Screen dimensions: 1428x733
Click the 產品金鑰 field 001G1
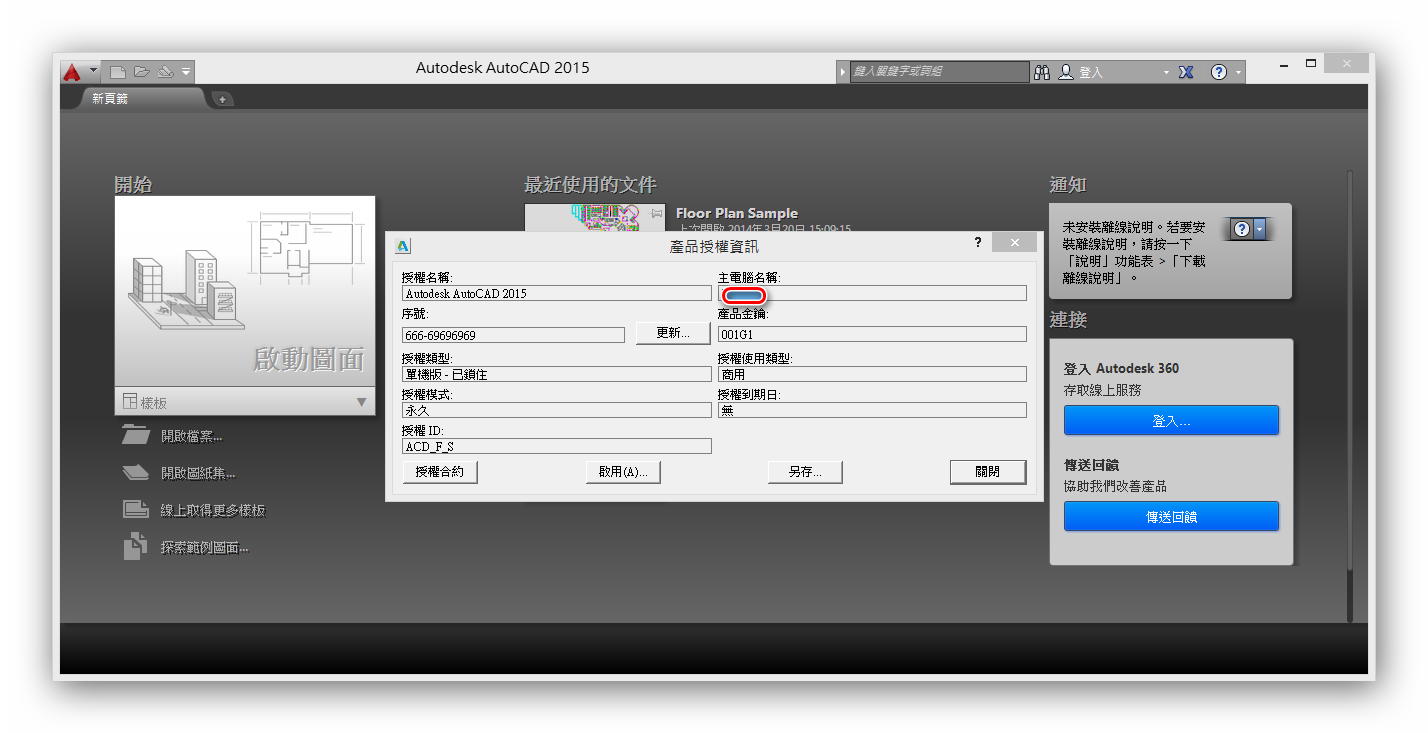pos(872,334)
